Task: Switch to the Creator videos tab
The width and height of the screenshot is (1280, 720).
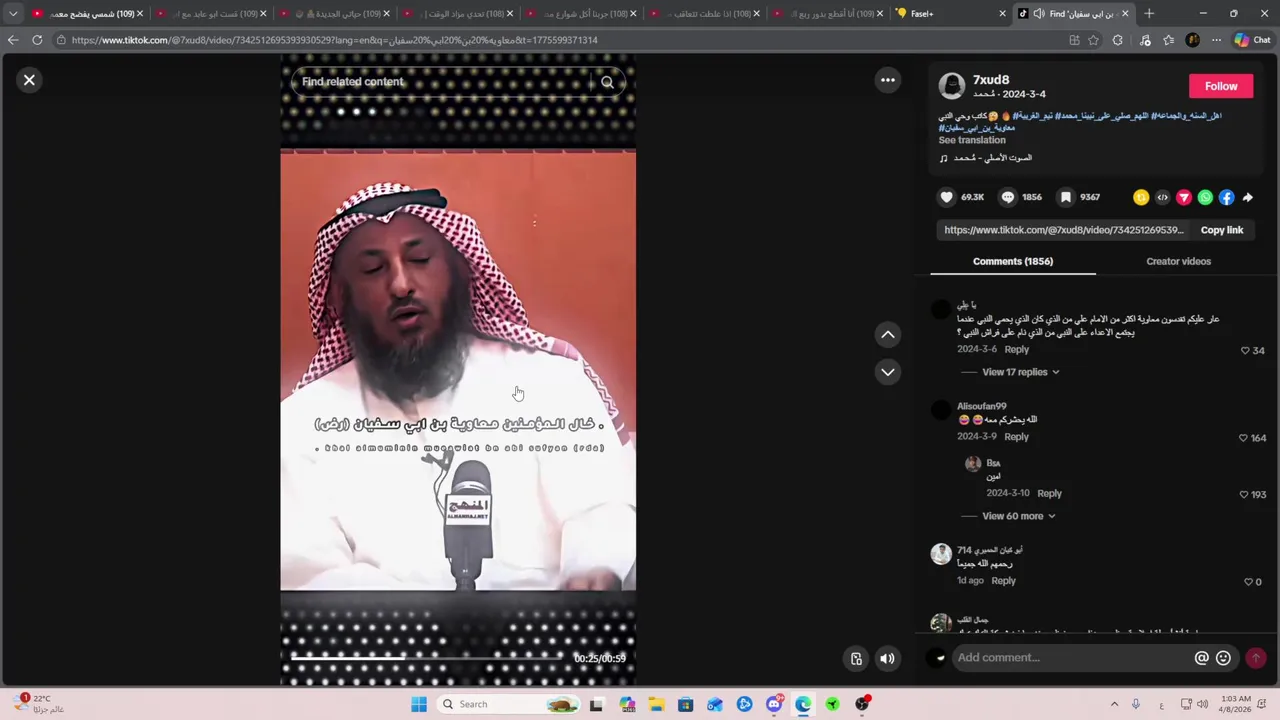Action: click(x=1178, y=261)
